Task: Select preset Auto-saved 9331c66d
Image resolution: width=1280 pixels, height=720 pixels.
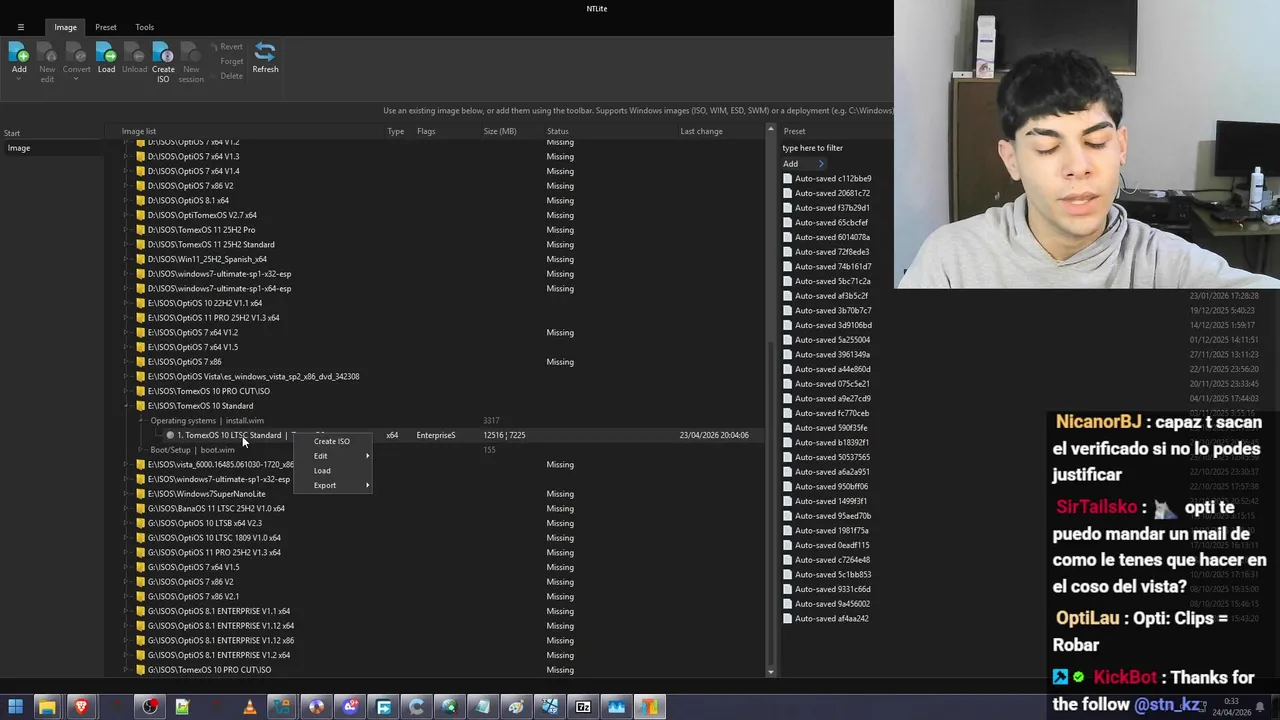Action: click(x=833, y=589)
